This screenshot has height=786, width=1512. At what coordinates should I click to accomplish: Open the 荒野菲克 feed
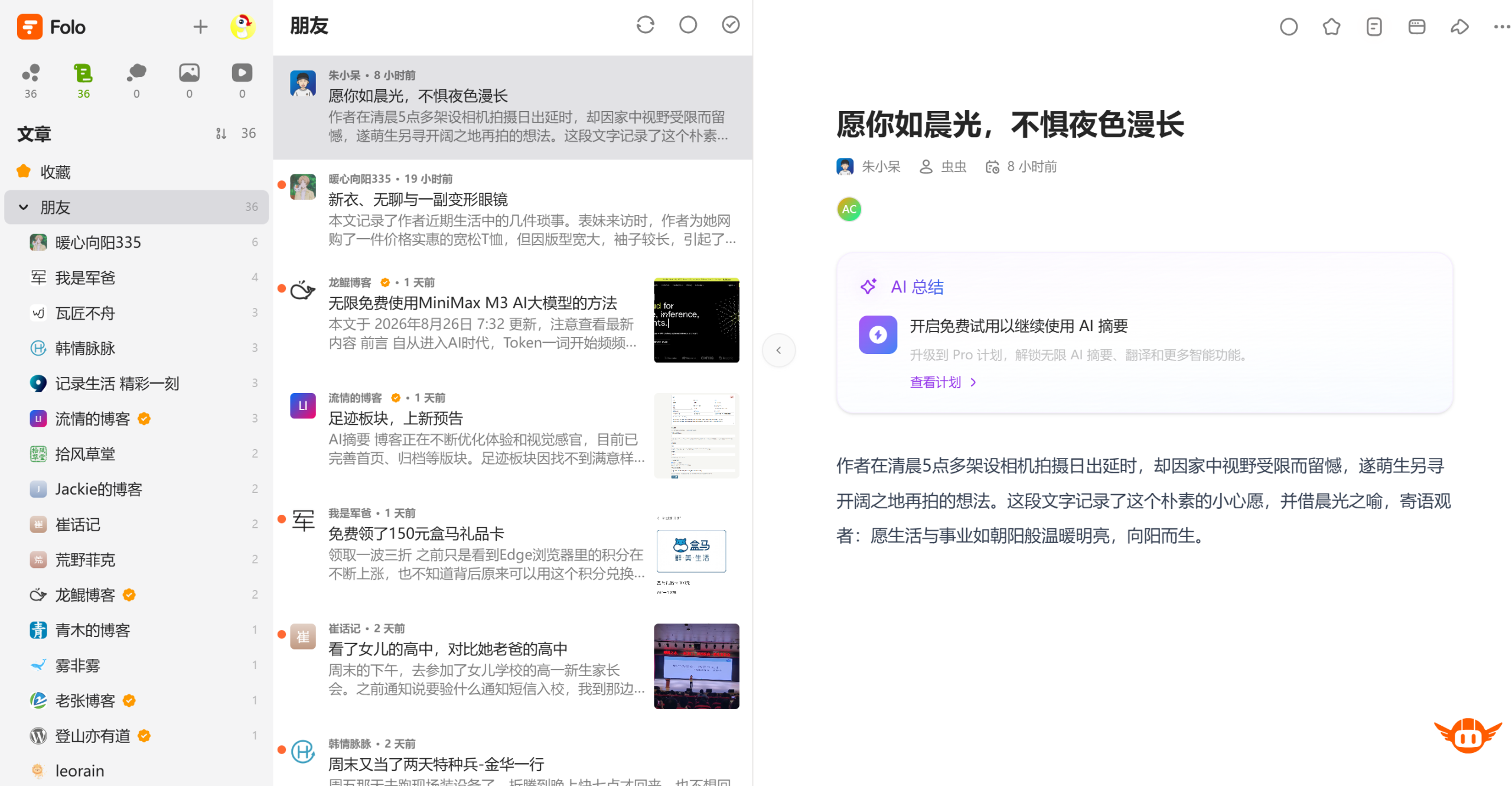[x=136, y=559]
